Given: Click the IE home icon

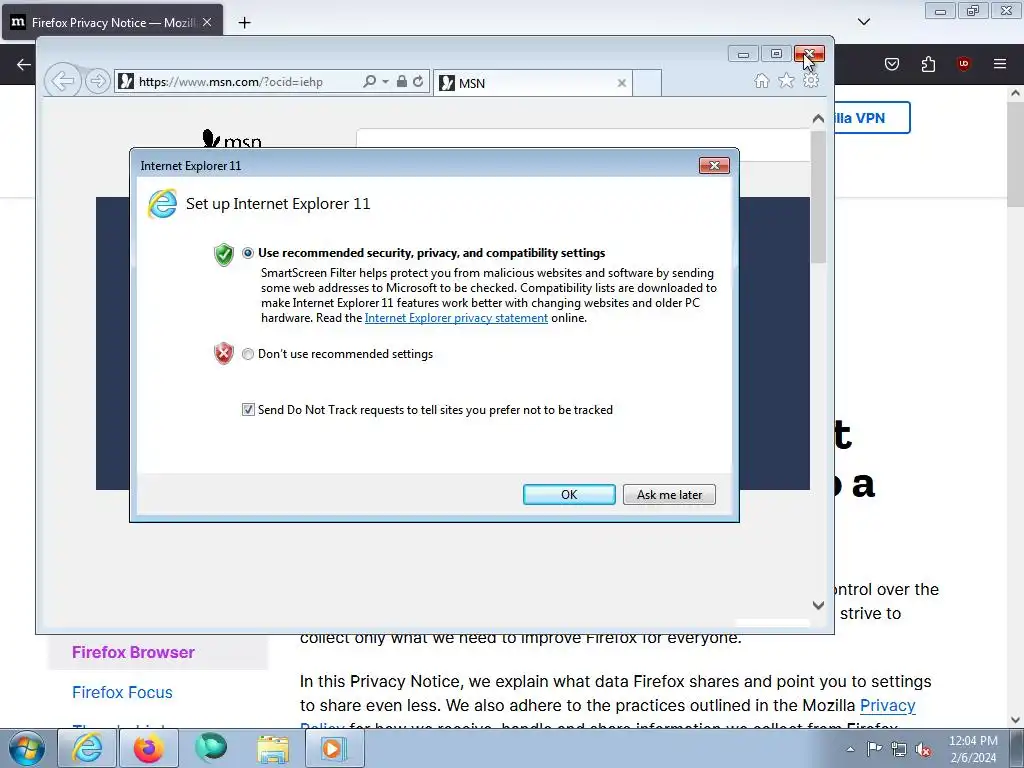Looking at the screenshot, I should (761, 80).
